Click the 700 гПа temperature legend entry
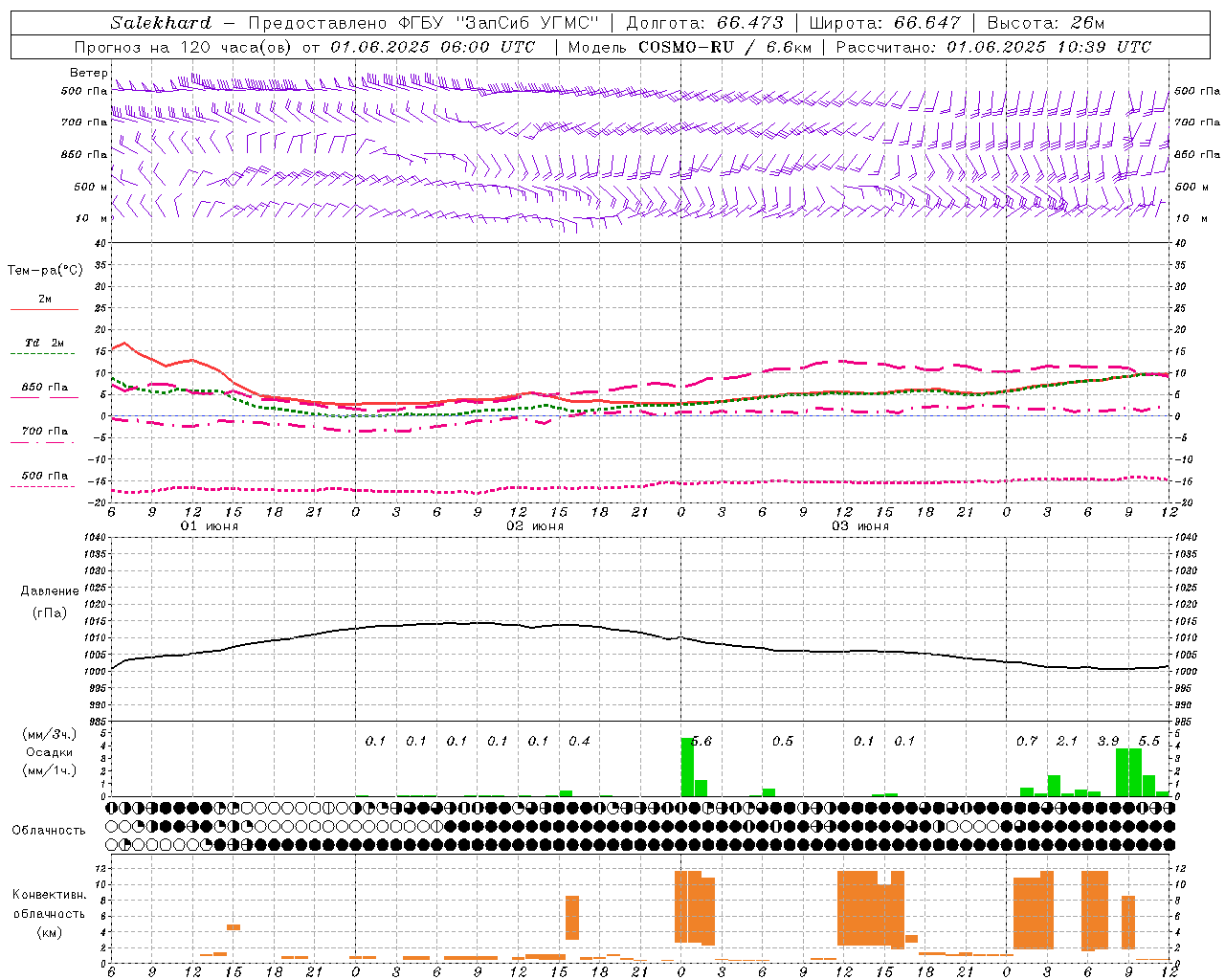The height and width of the screenshot is (980, 1225). (x=44, y=432)
